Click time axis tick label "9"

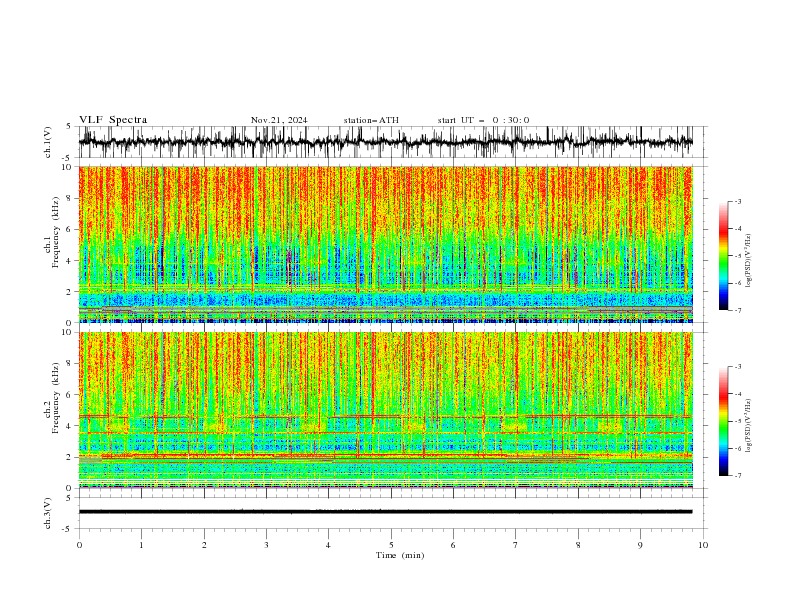640,545
